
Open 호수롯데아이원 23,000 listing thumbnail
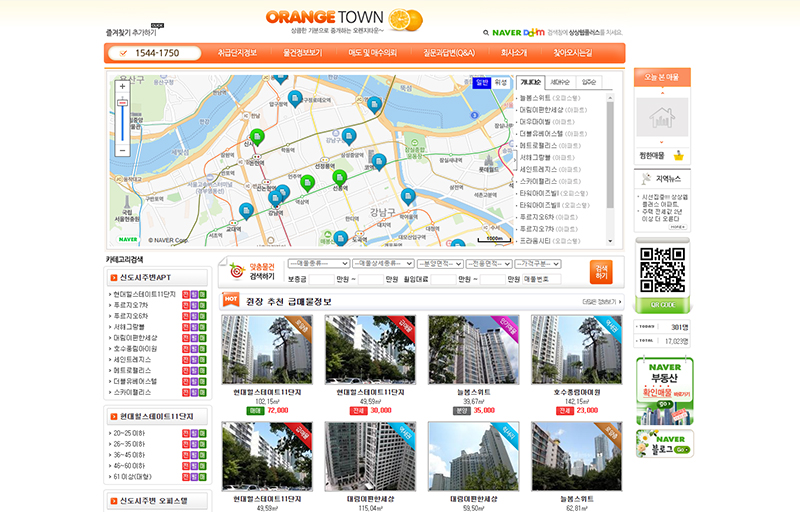[x=577, y=349]
